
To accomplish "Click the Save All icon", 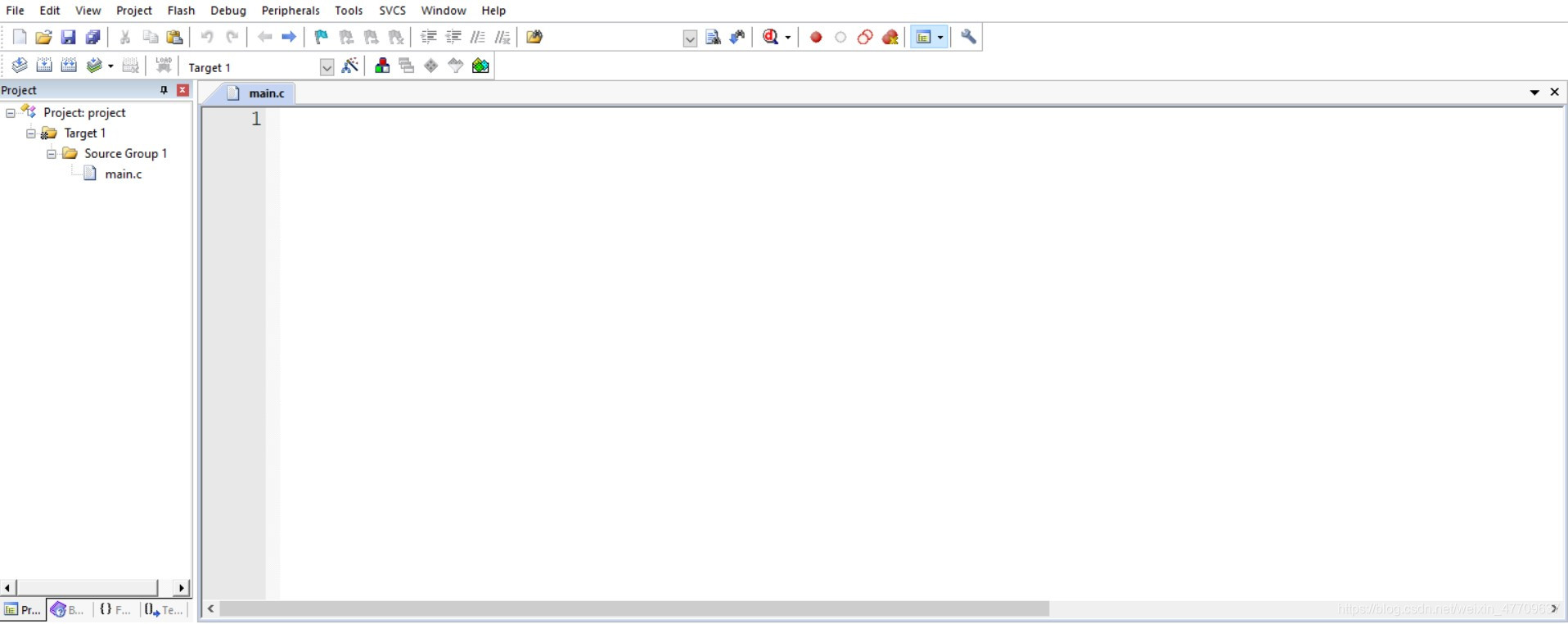I will tap(92, 37).
